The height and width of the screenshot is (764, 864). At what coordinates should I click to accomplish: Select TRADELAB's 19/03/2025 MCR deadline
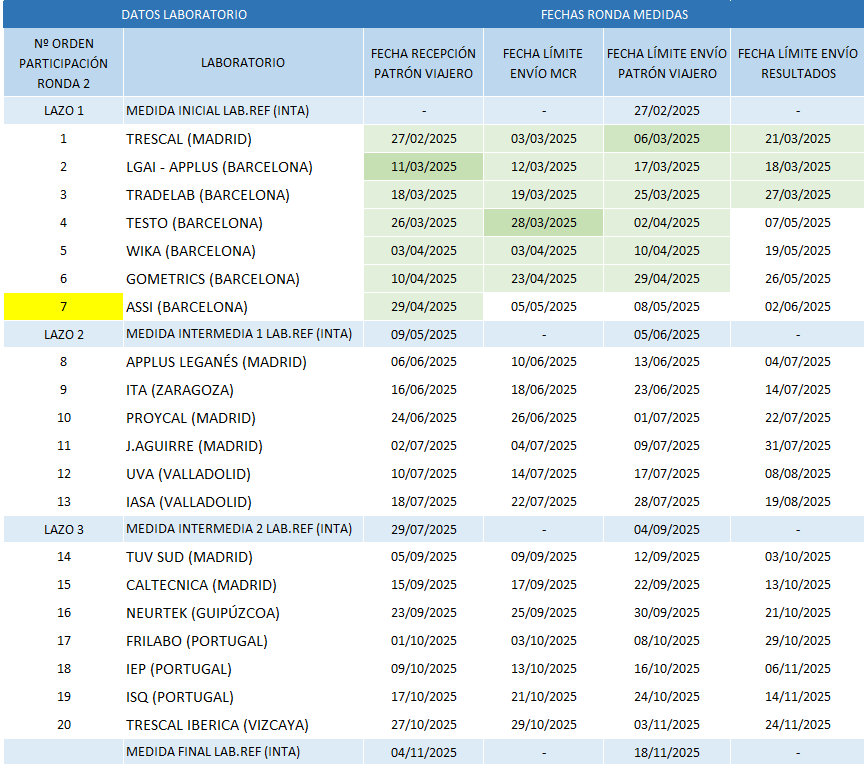(543, 195)
